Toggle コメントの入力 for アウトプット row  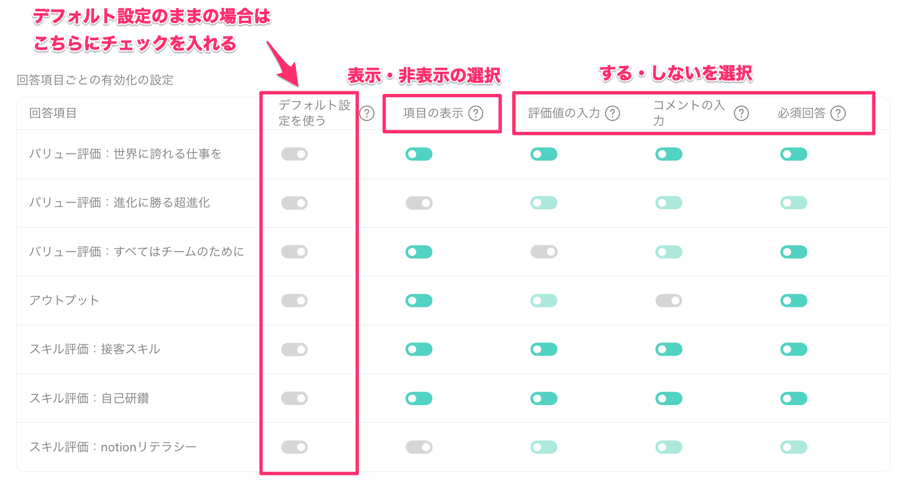pyautogui.click(x=669, y=300)
